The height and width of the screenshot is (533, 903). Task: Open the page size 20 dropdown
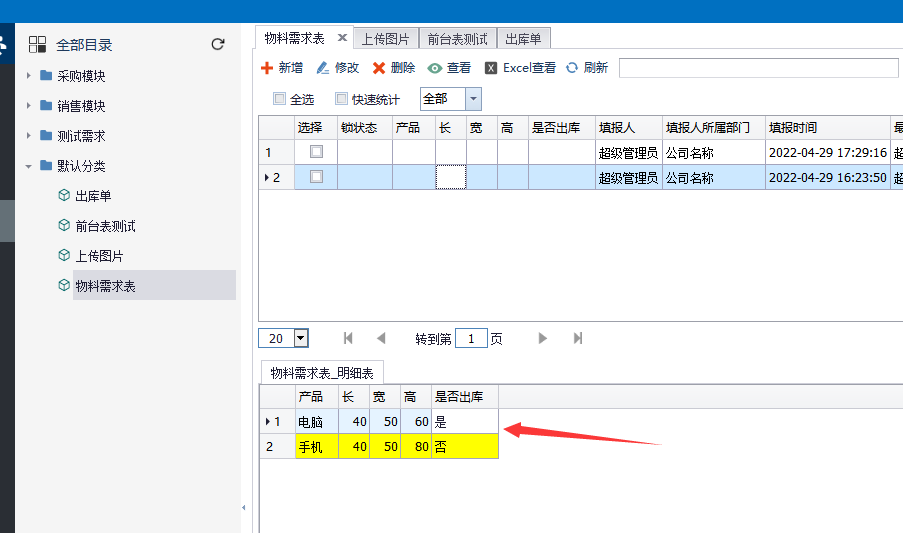click(300, 338)
